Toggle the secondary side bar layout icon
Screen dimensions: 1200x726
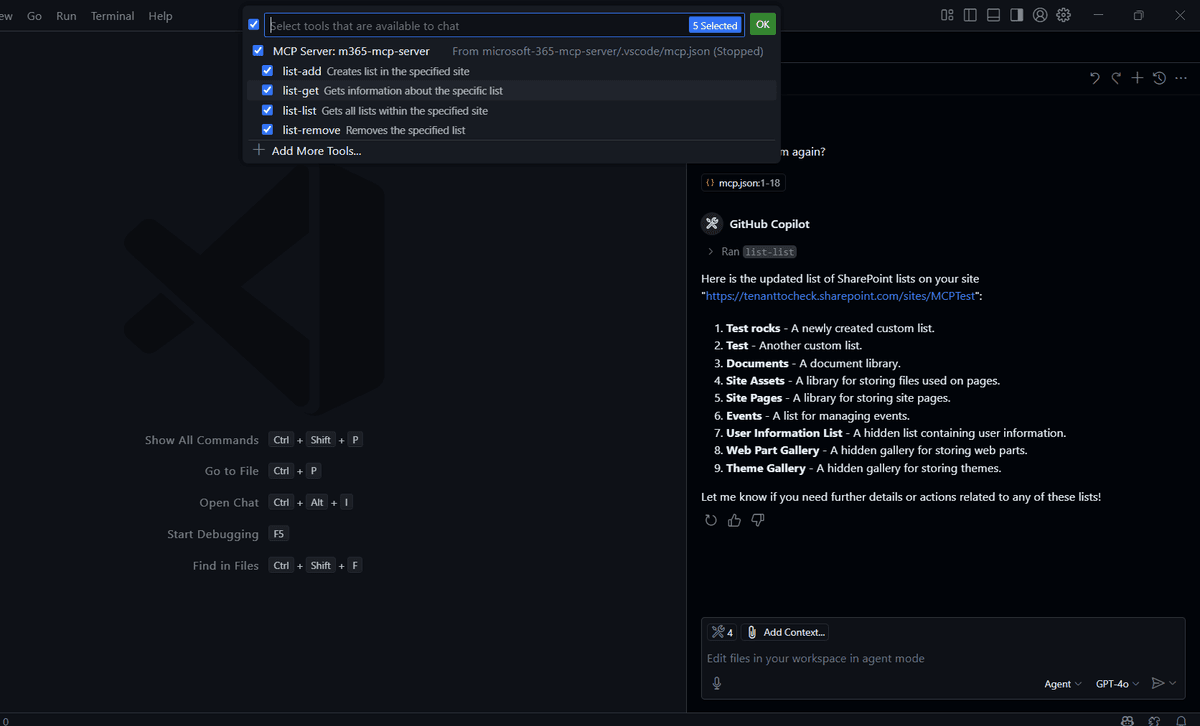click(x=1016, y=15)
